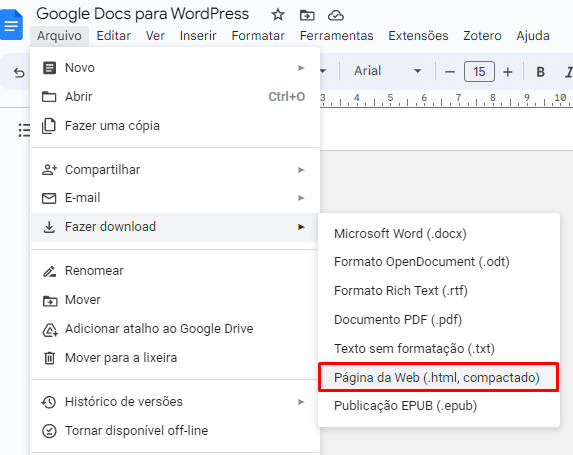573x455 pixels.
Task: Star the Google Docs para WordPress document
Action: coord(278,15)
